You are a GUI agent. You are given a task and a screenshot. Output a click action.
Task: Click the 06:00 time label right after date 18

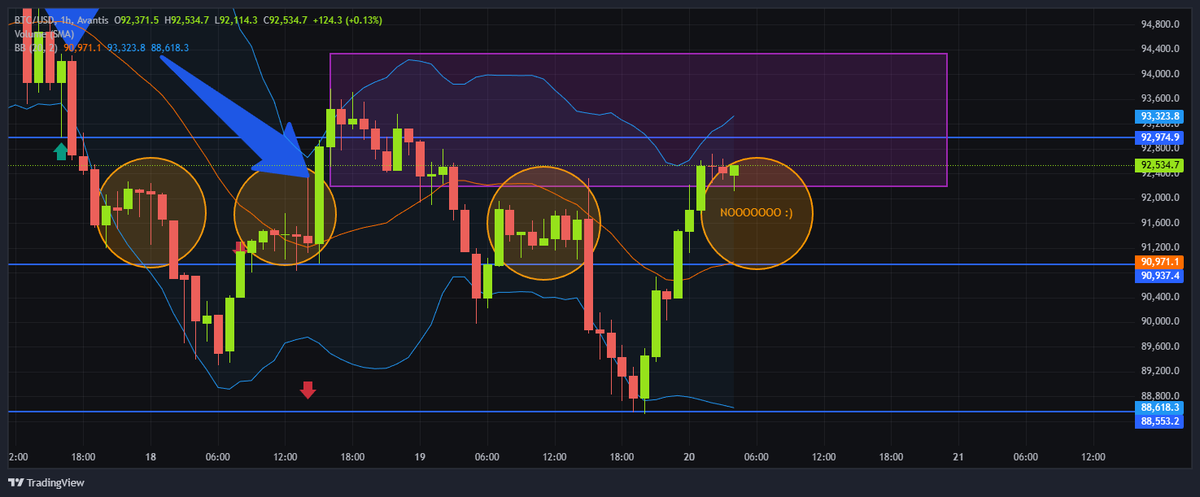click(x=218, y=456)
